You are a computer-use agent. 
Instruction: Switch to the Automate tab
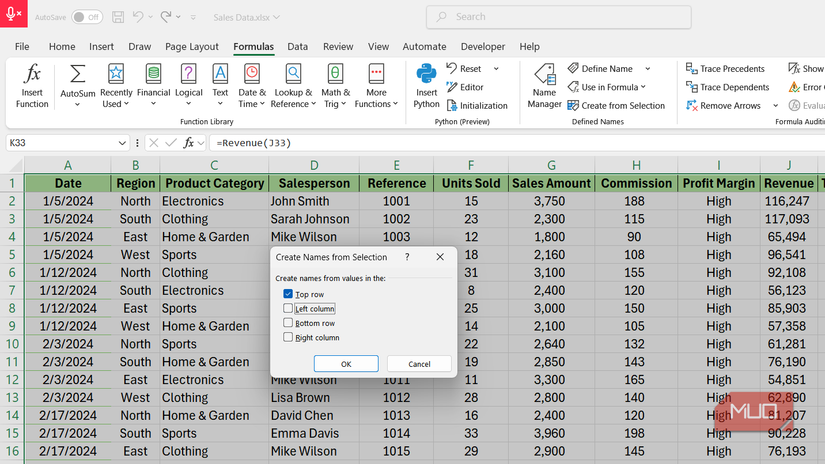pos(424,46)
